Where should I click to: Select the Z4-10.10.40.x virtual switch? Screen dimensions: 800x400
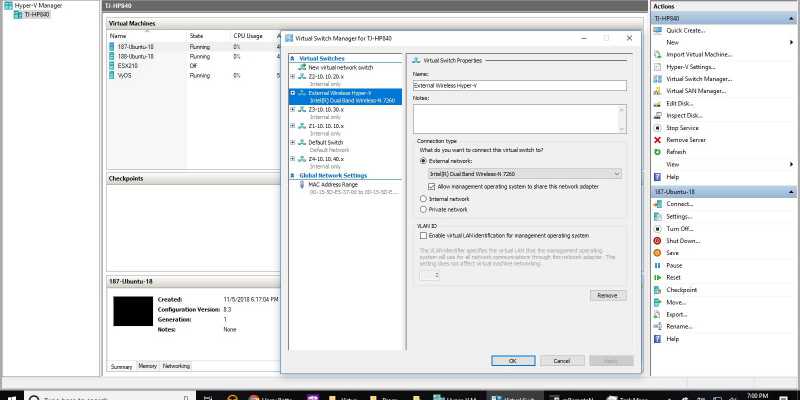(x=326, y=159)
